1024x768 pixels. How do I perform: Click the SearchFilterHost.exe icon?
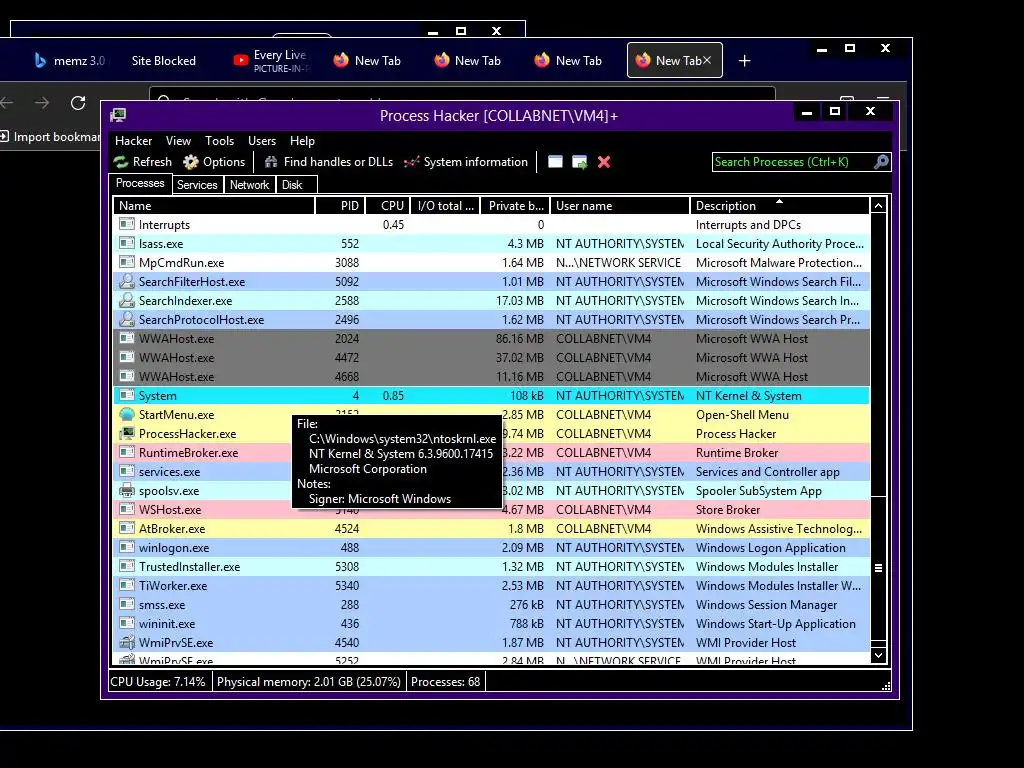[x=127, y=281]
